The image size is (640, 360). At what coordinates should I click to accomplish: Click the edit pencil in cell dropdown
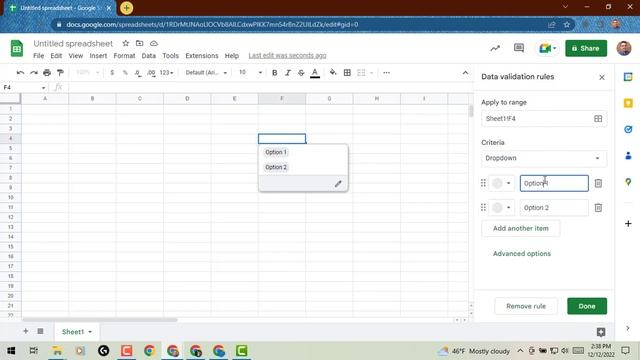click(338, 184)
